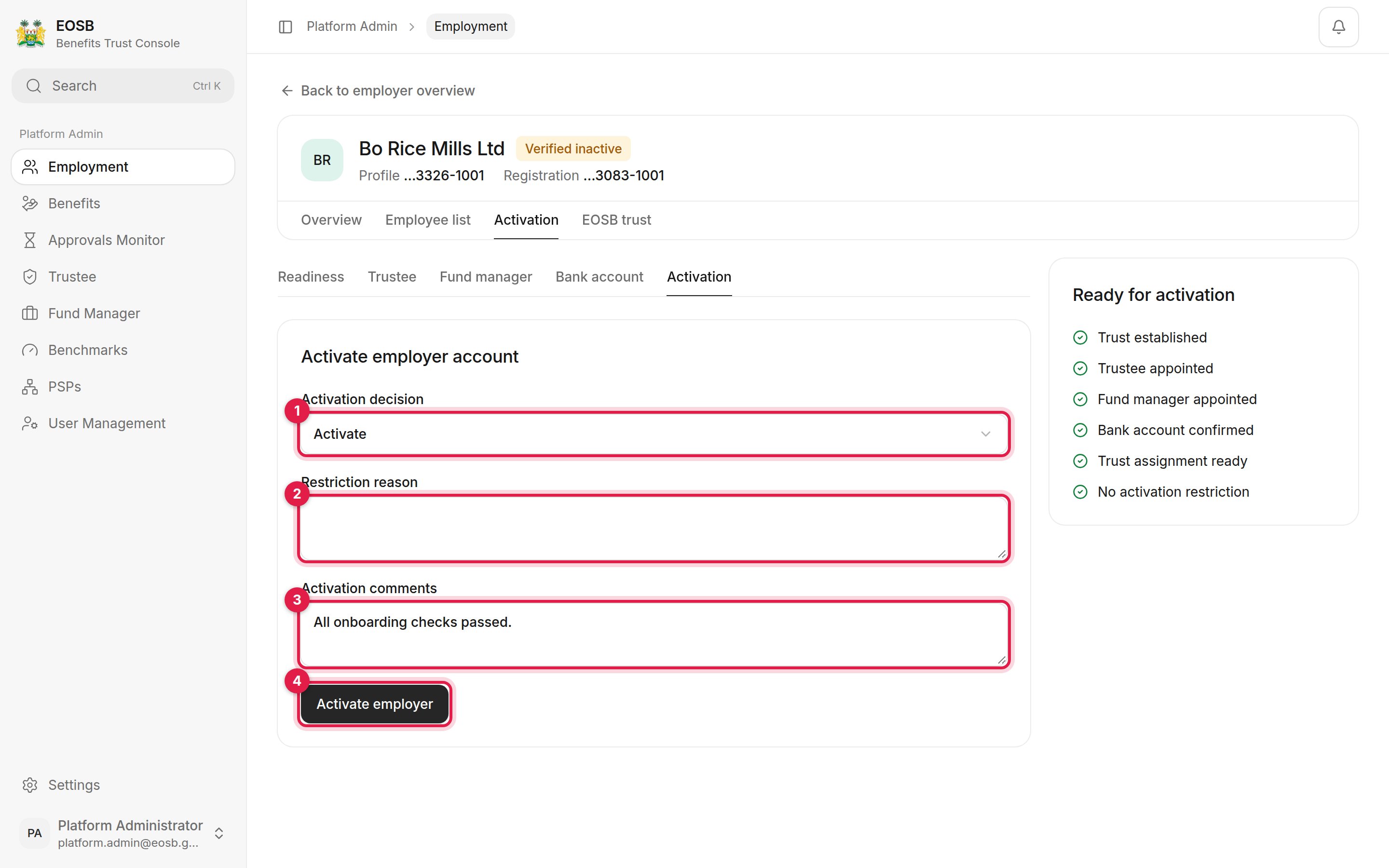Image resolution: width=1389 pixels, height=868 pixels.
Task: Click the notifications bell icon
Action: pyautogui.click(x=1338, y=27)
